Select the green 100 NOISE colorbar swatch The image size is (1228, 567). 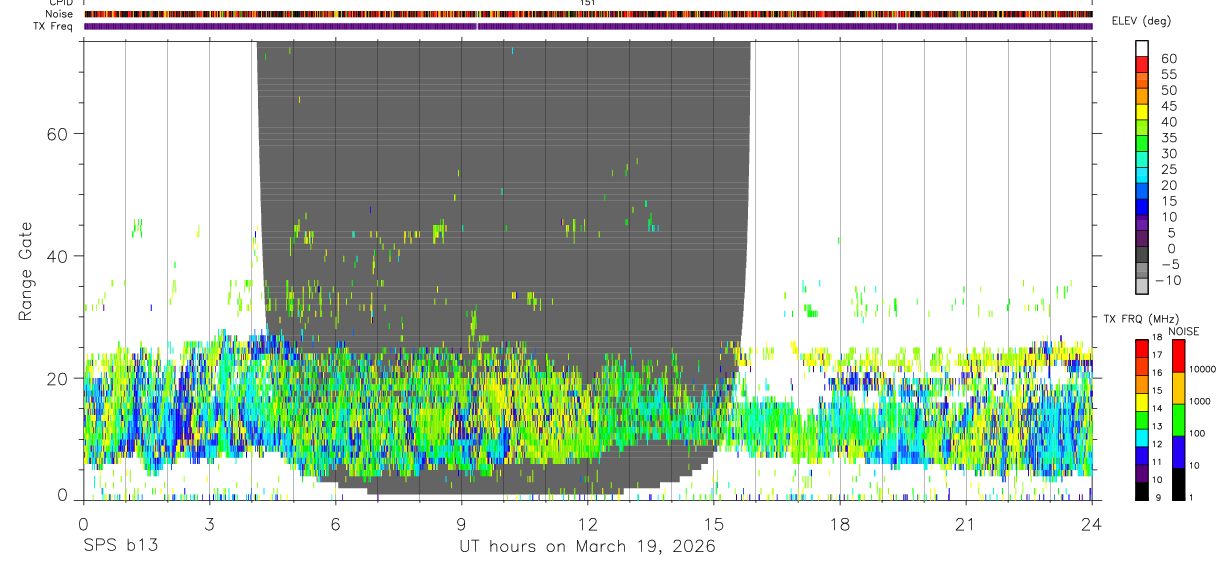(x=1178, y=420)
